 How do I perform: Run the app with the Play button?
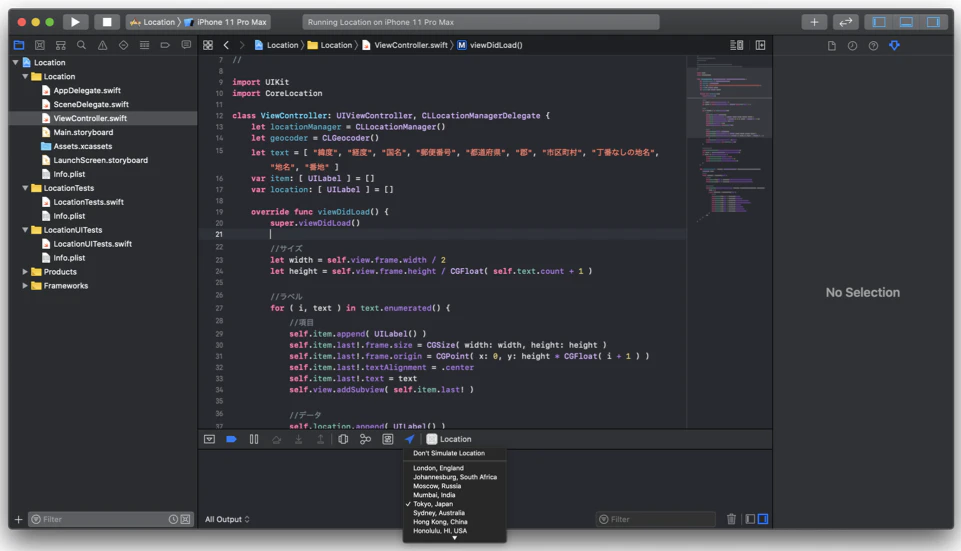[x=75, y=22]
